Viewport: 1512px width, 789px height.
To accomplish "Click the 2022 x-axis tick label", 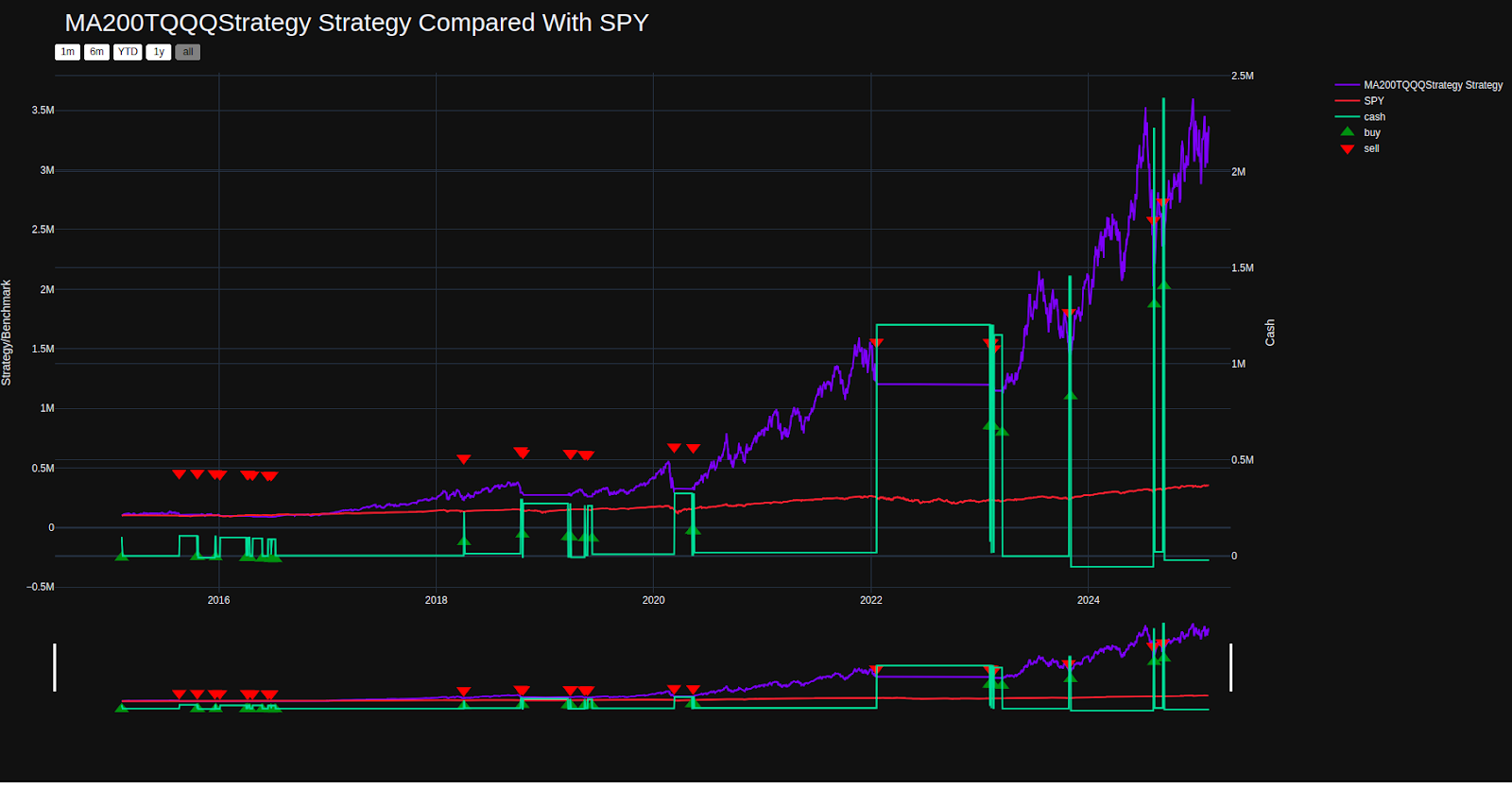I will (x=870, y=600).
